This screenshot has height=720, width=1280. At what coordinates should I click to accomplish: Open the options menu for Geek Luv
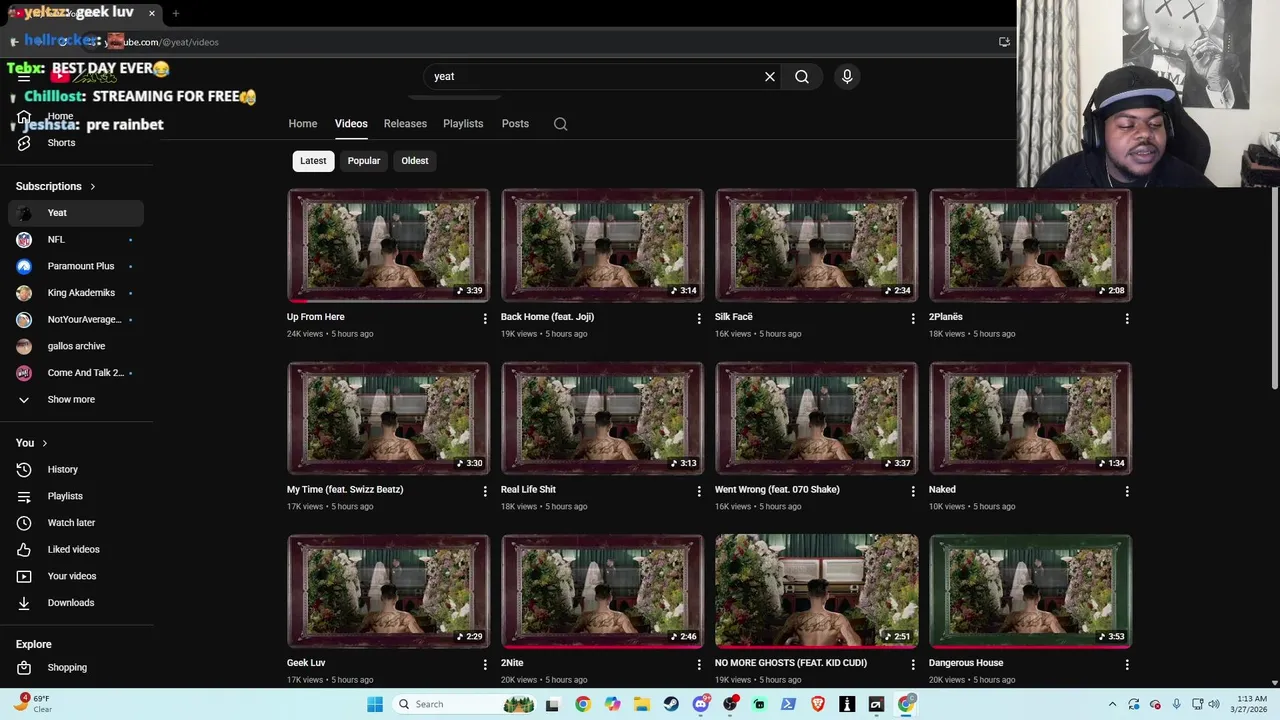485,664
